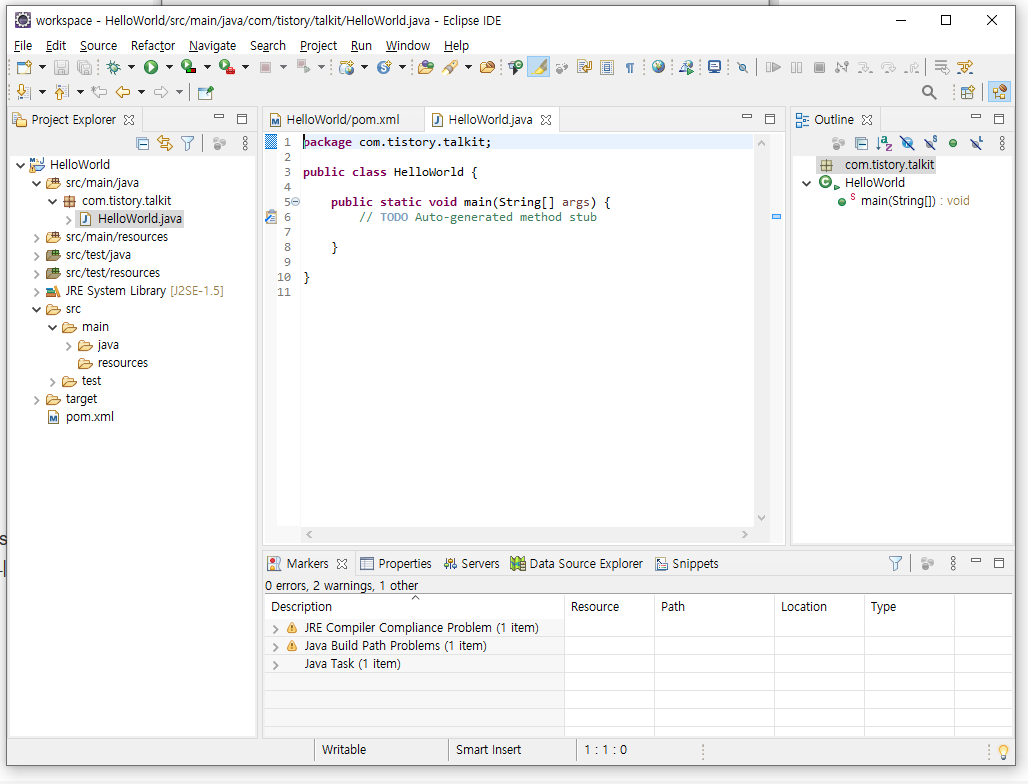Click the Coverage run icon

tap(189, 67)
